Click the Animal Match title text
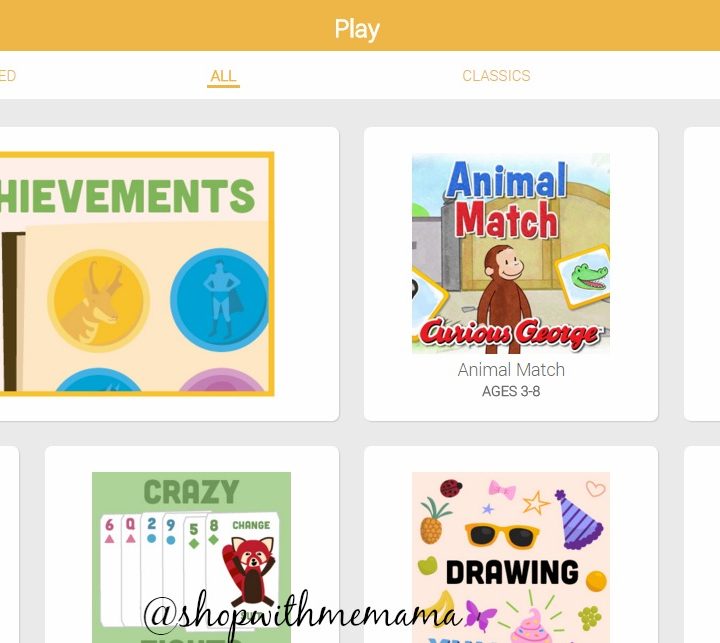This screenshot has height=643, width=720. coord(511,370)
